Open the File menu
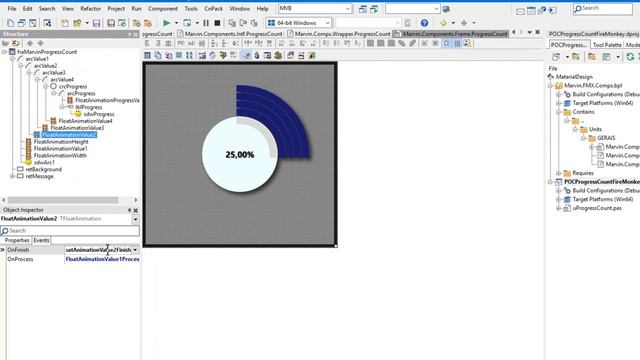This screenshot has width=640, height=360. pos(12,9)
